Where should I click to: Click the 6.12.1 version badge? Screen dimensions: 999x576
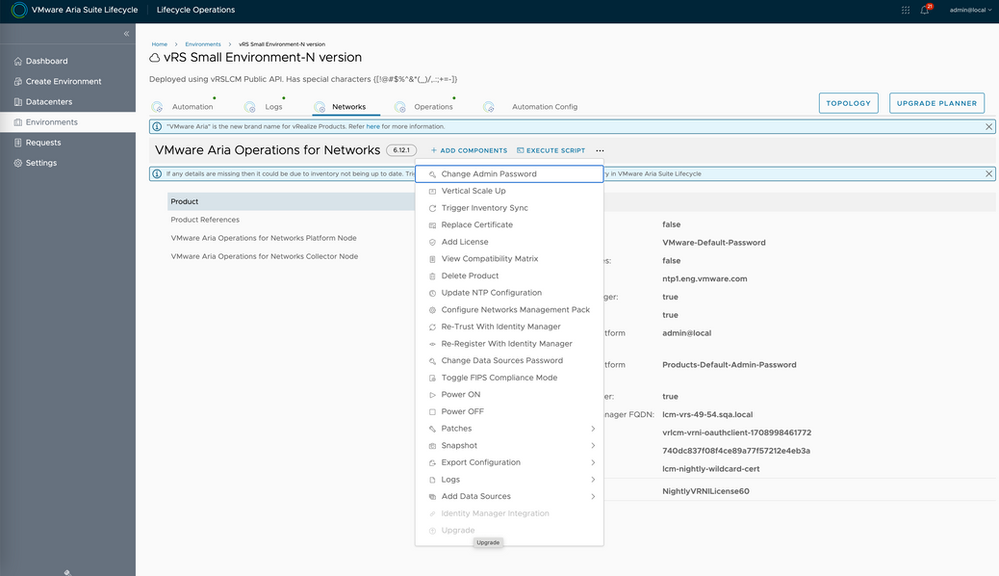coord(401,150)
